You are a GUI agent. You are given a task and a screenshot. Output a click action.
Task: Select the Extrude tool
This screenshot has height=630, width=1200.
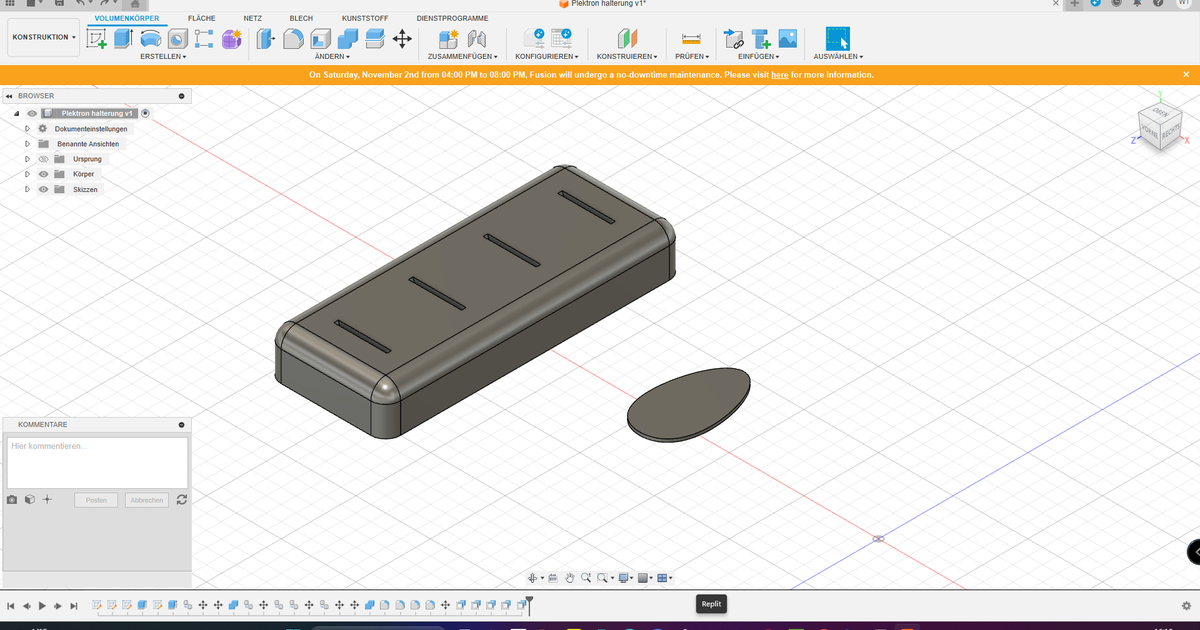(121, 38)
